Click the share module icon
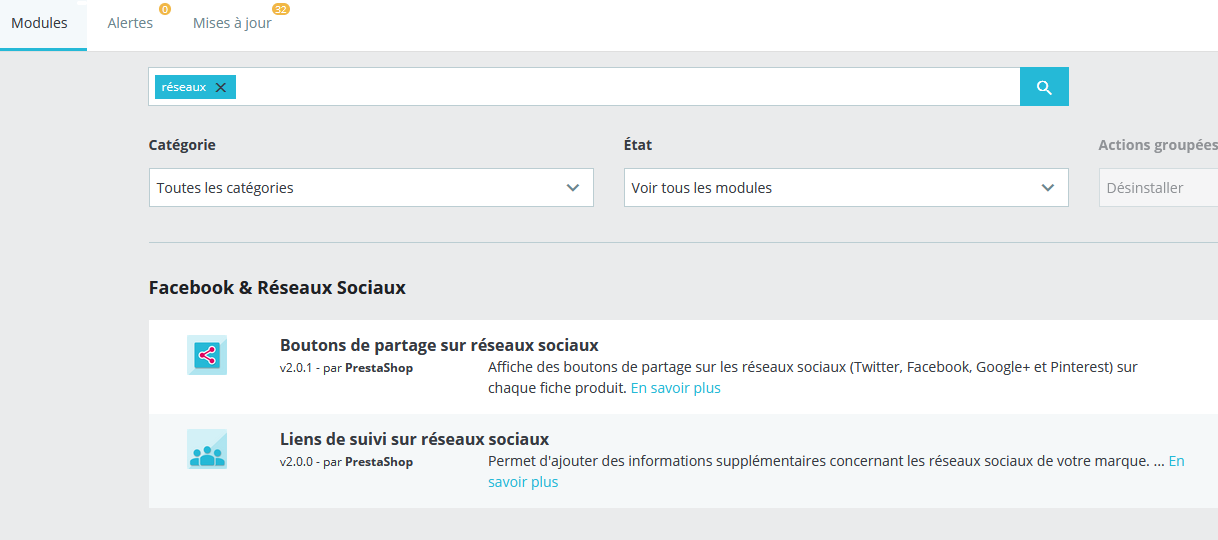Screen dimensions: 1218x540 point(207,355)
